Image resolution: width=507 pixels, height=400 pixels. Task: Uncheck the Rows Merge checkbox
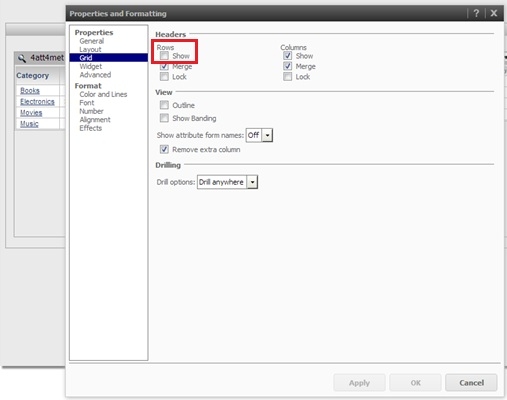click(164, 66)
